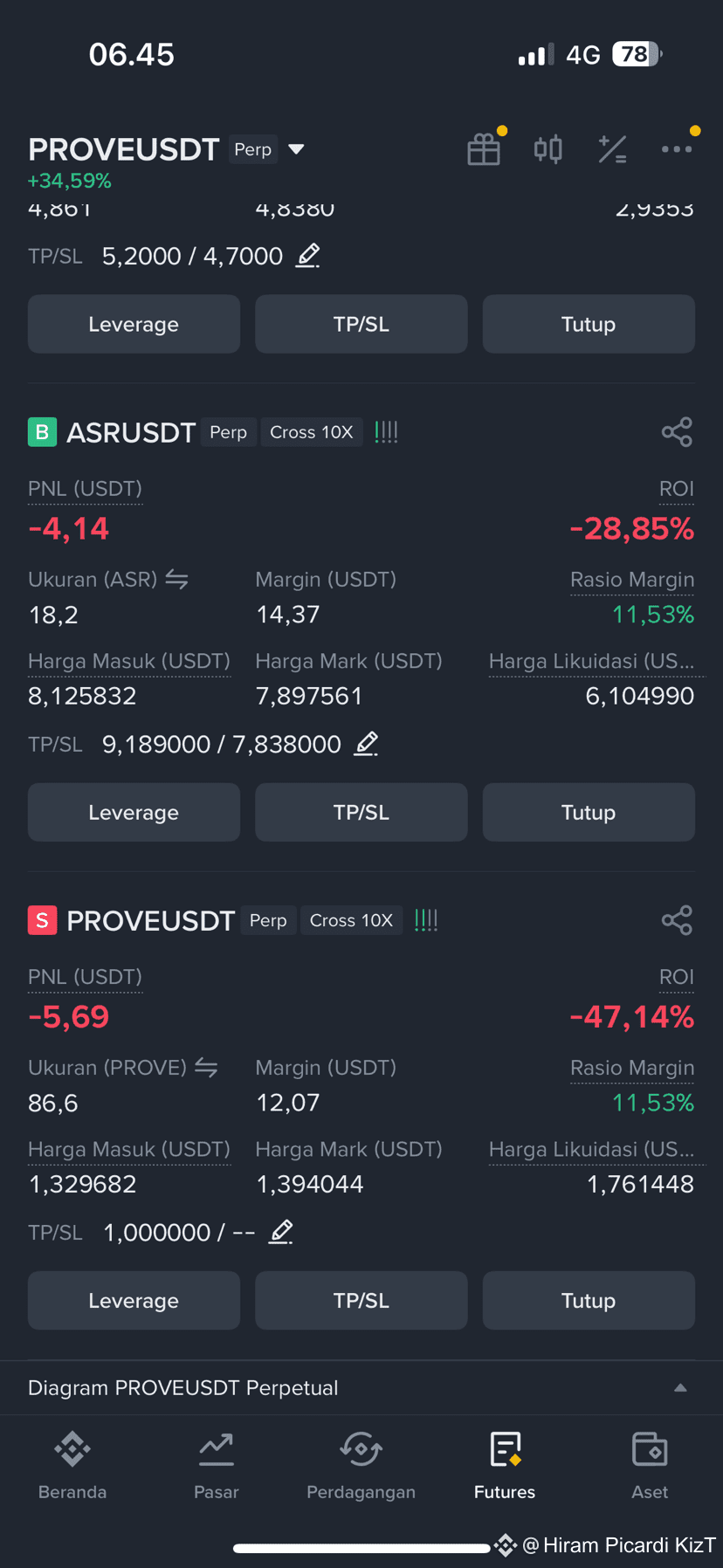Open the Aset tab
The width and height of the screenshot is (723, 1568).
click(650, 1466)
